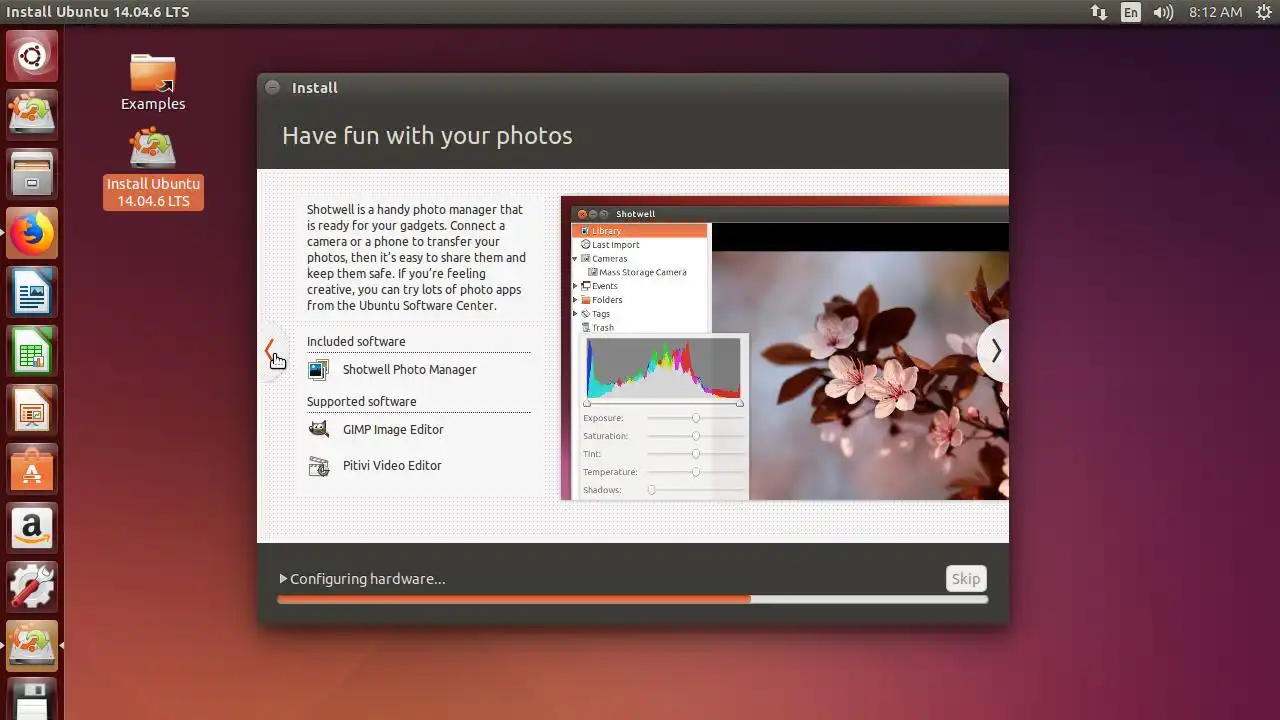The height and width of the screenshot is (720, 1280).
Task: Click the GIMP Image Editor label
Action: point(393,430)
